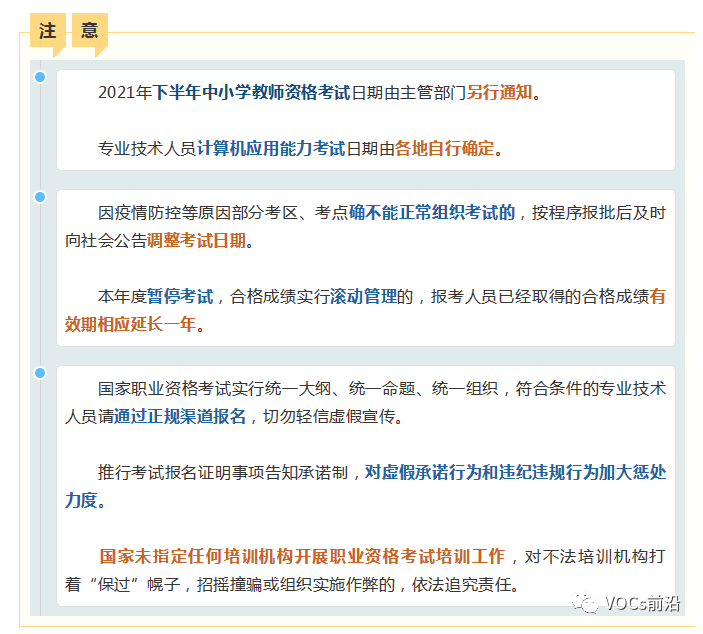The image size is (703, 634).
Task: Select the blue "确不能正常组织考试的" phrase
Action: (x=432, y=212)
